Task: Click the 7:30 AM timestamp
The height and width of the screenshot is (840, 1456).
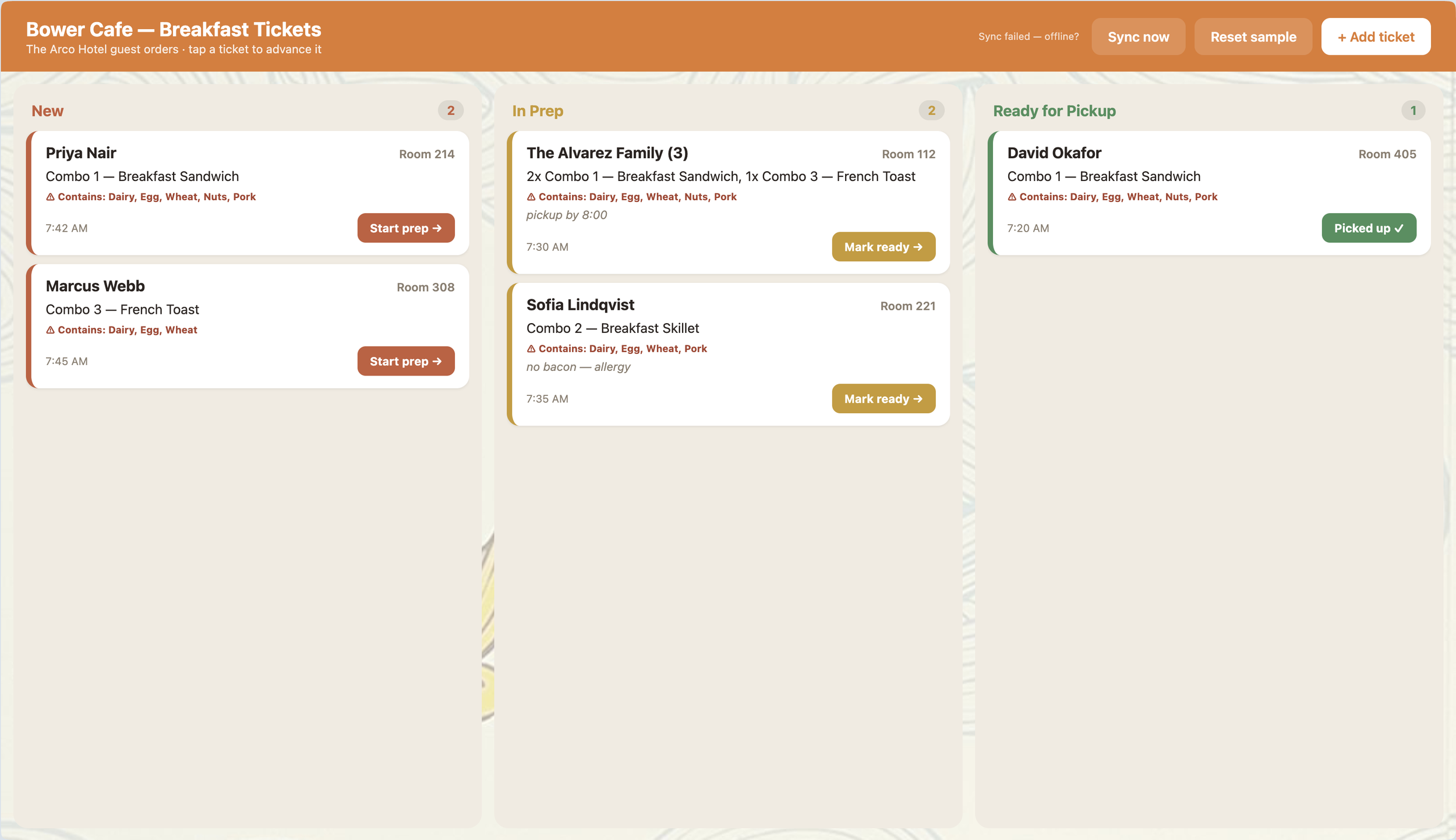Action: [x=547, y=247]
